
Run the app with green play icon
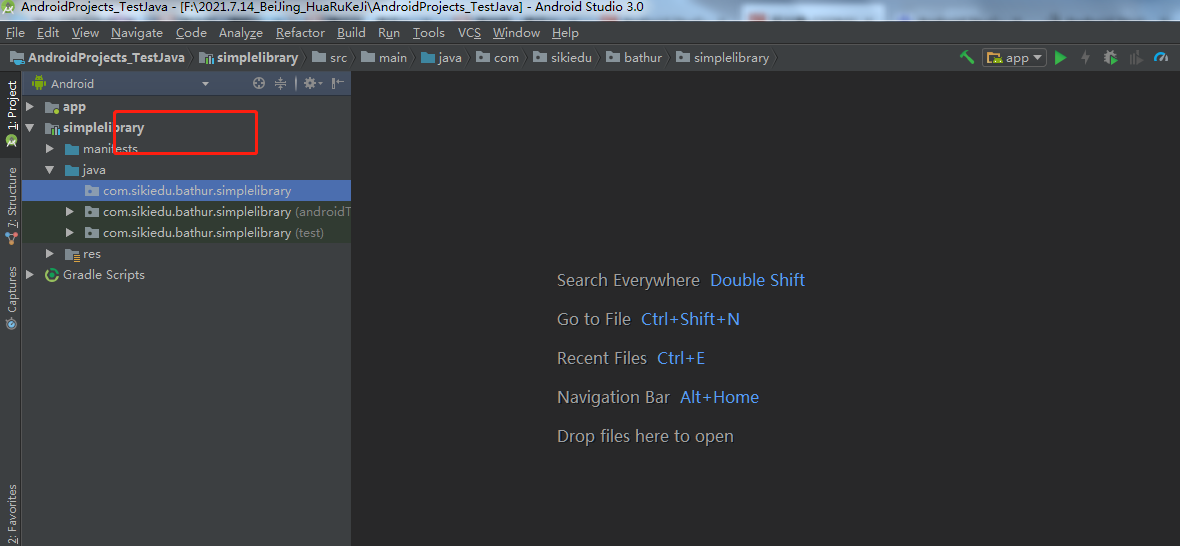pyautogui.click(x=1060, y=58)
